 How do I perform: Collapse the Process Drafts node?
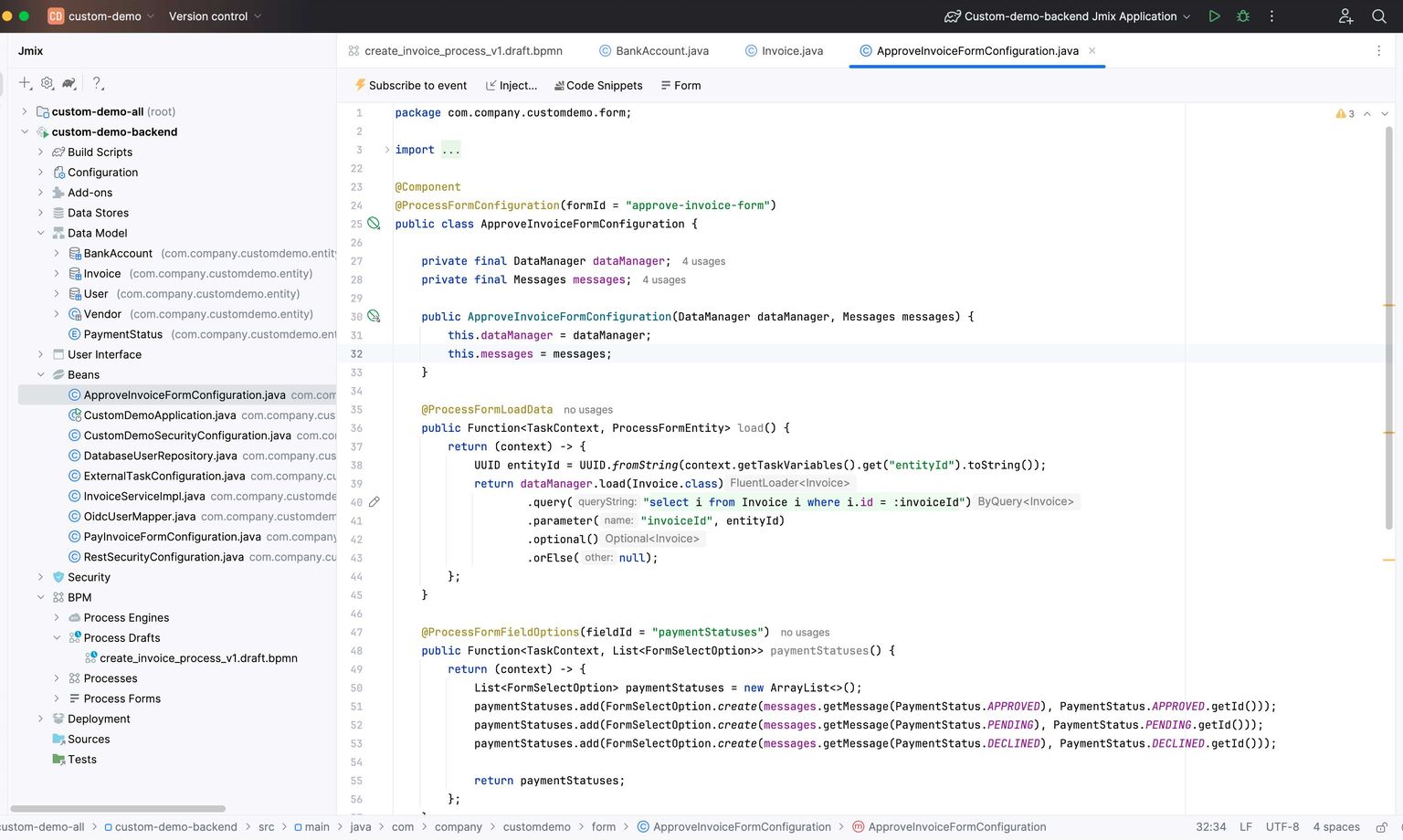[57, 638]
